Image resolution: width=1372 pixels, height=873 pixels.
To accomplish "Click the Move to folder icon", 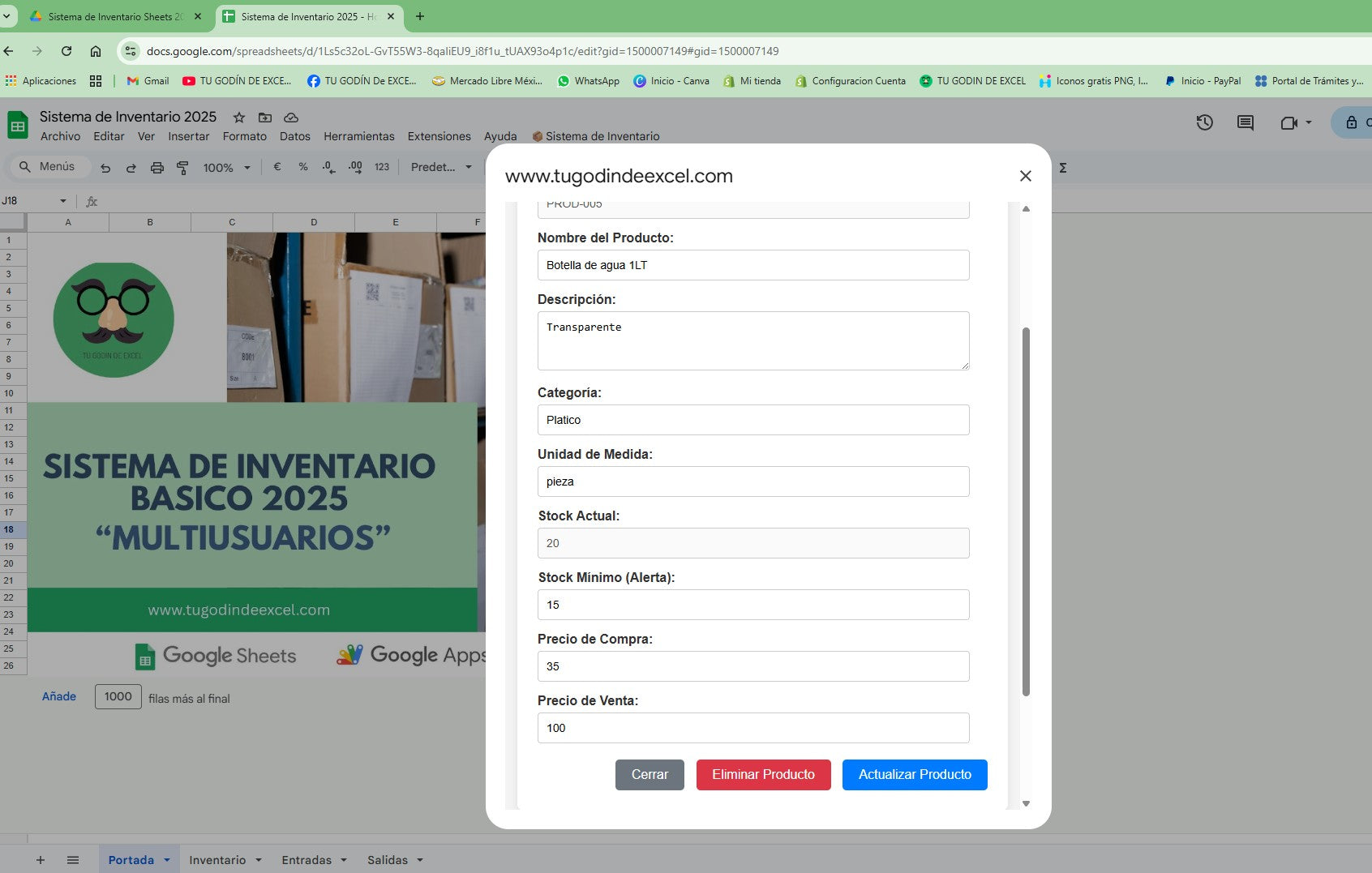I will click(x=265, y=118).
